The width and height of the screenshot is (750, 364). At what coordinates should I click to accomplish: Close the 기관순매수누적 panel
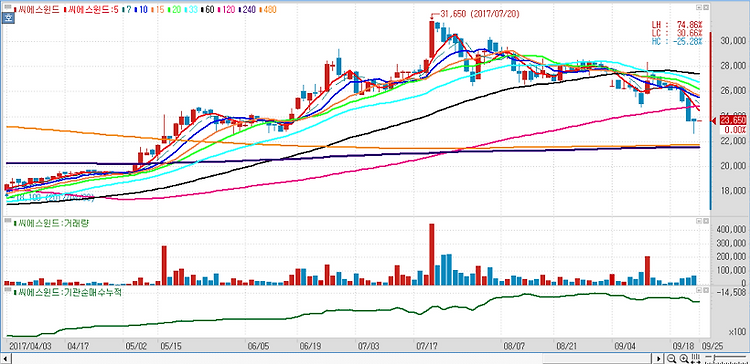point(706,290)
